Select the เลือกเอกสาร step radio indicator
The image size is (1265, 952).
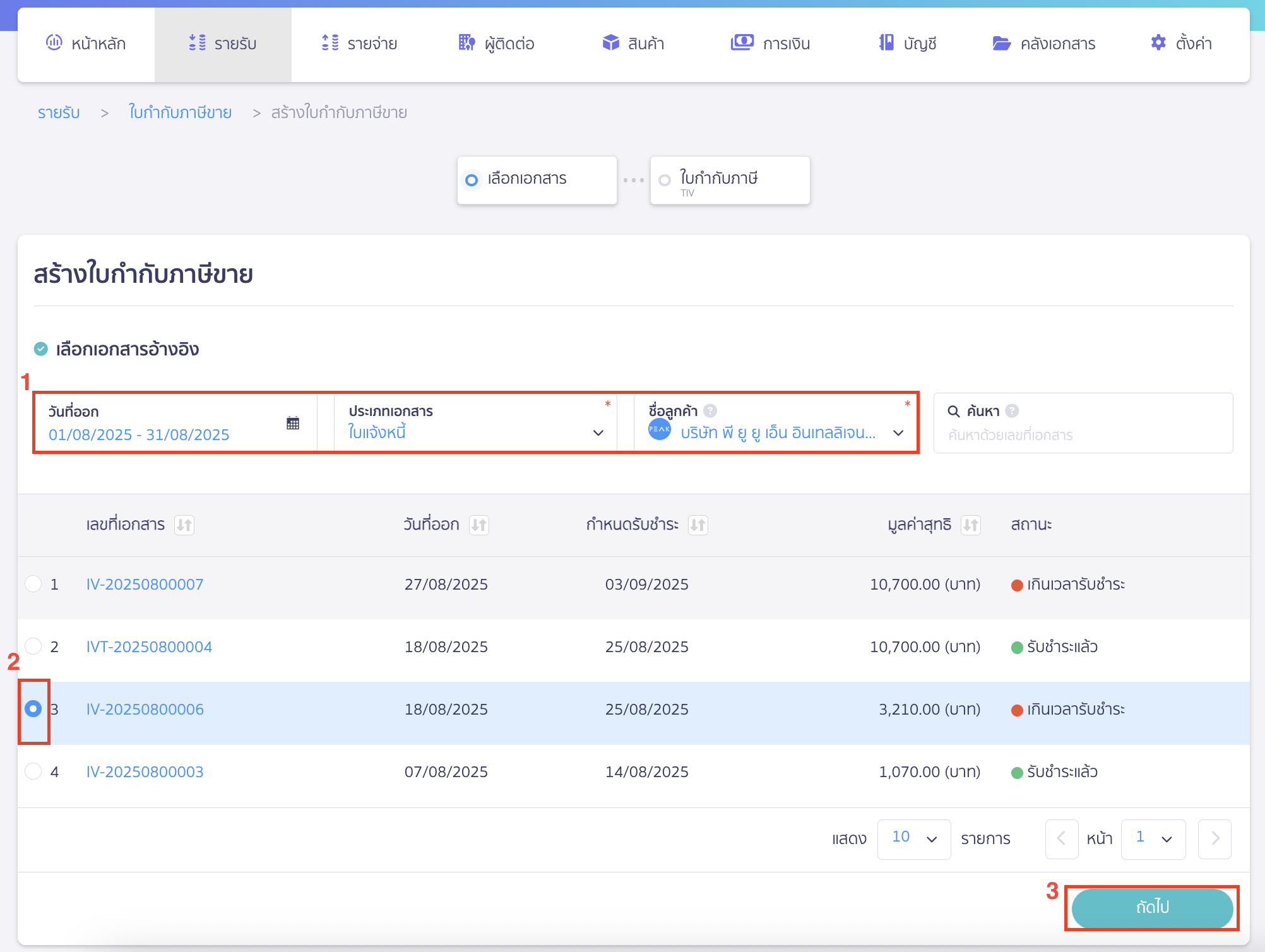pyautogui.click(x=471, y=180)
